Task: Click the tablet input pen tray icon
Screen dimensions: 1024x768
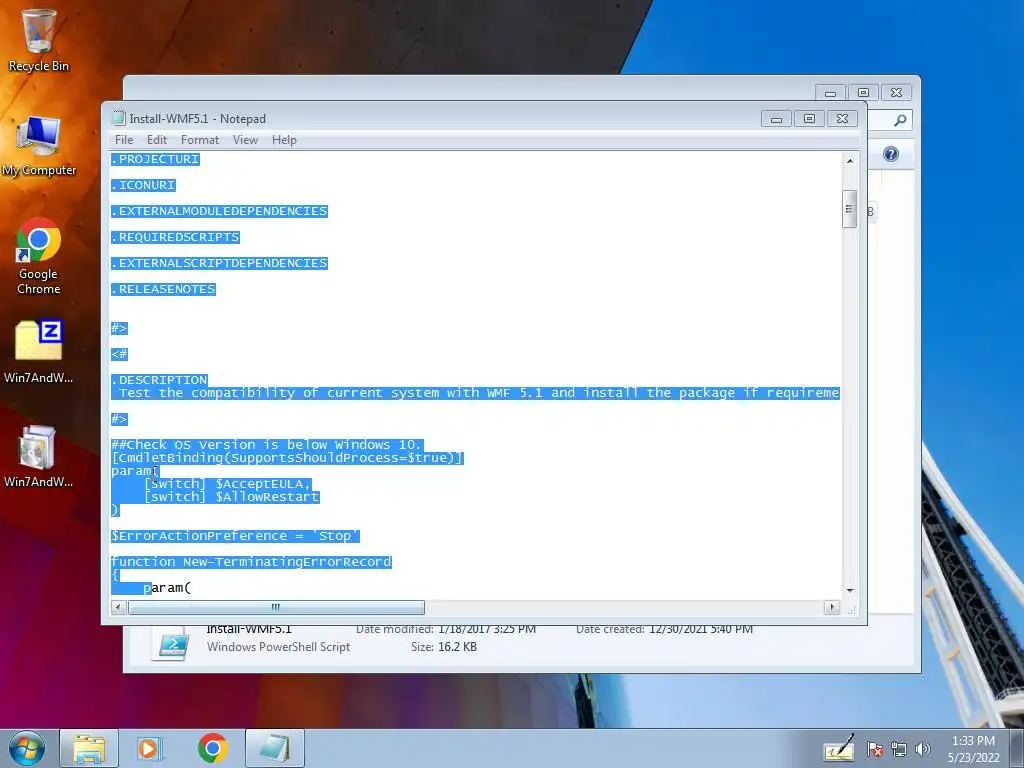Action: (839, 748)
